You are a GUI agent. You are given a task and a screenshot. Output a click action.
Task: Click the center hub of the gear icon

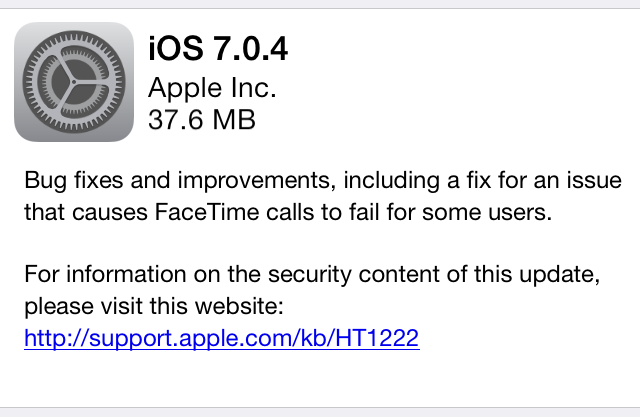74,82
